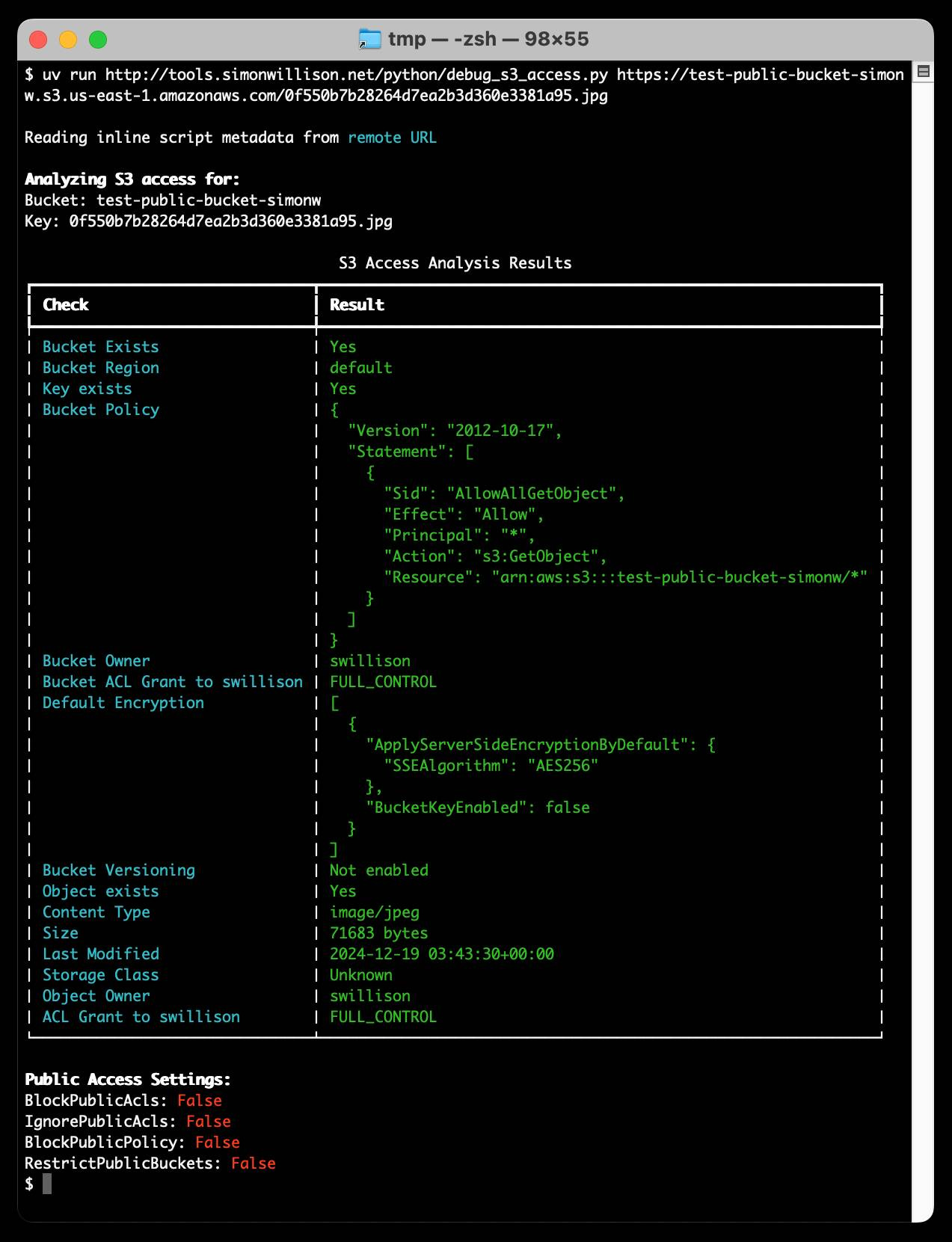Click the '2024-12-19 03:43:30+00:00' timestamp
Screen dimensions: 952x1242
(x=442, y=954)
